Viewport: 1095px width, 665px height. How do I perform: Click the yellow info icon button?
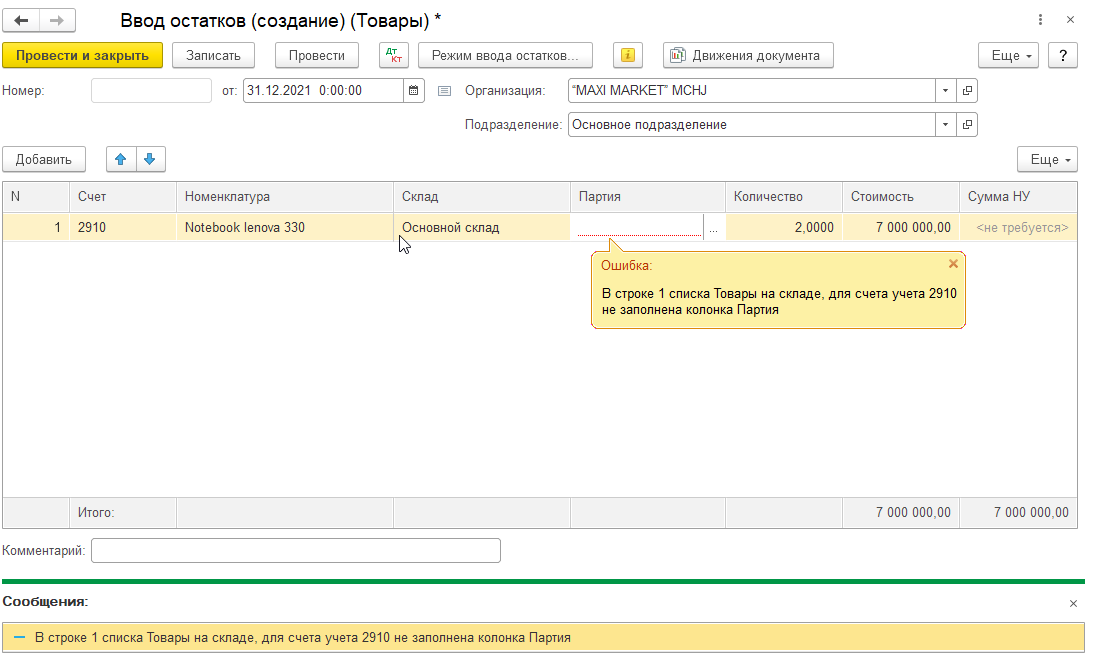(628, 55)
